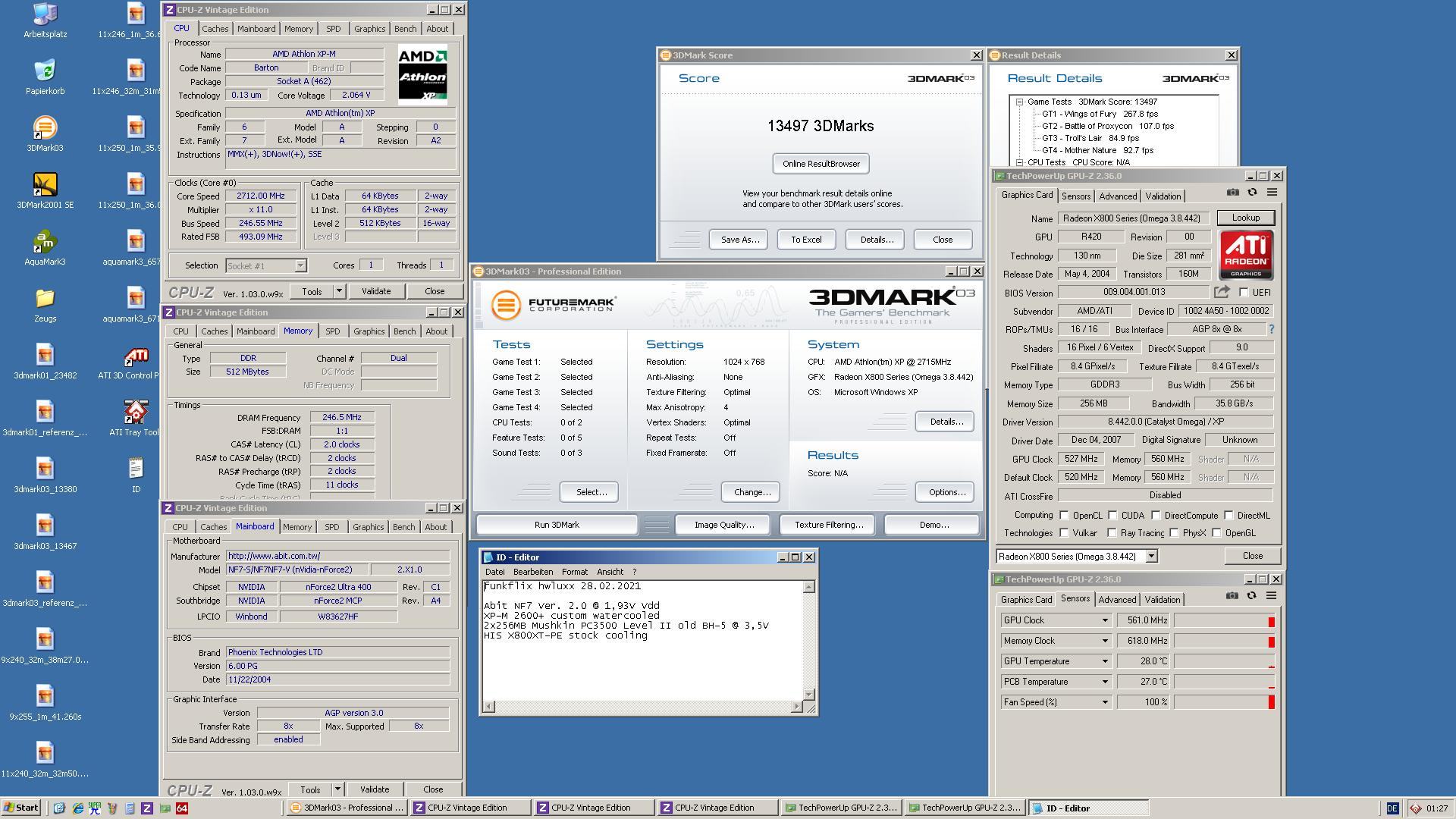Open hamburger menu in the GPU-Z Sensors window

coord(1271,596)
